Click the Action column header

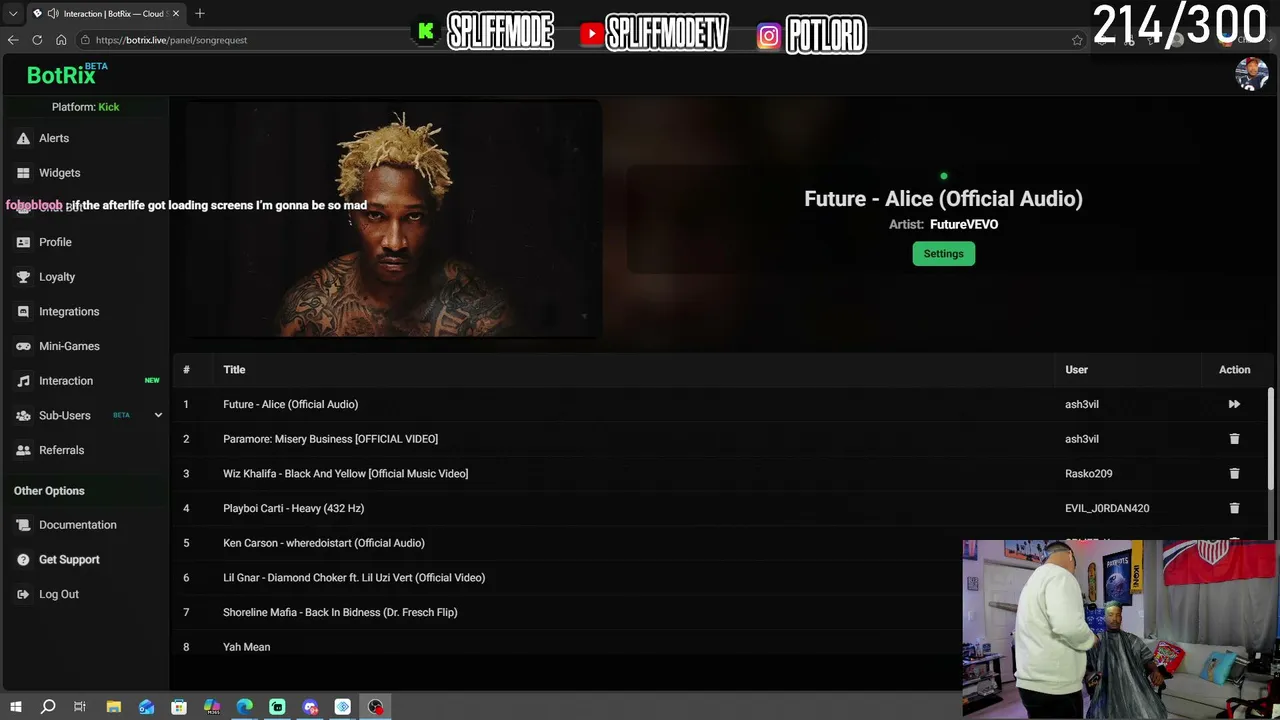[1234, 370]
